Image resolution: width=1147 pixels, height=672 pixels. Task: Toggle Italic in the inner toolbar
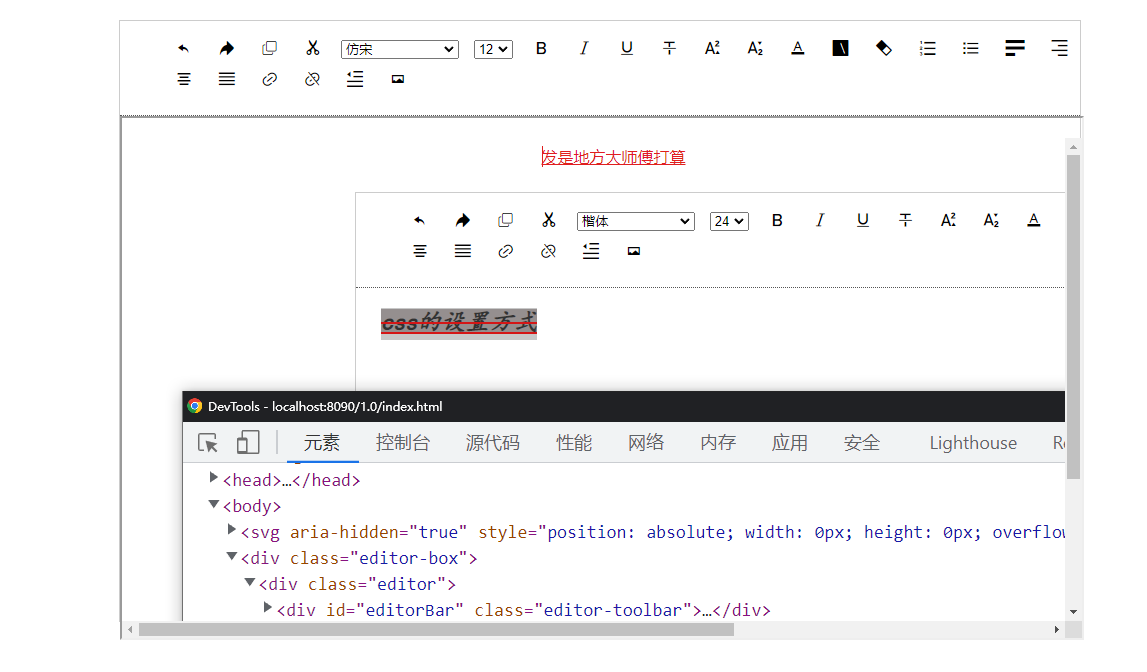tap(820, 220)
